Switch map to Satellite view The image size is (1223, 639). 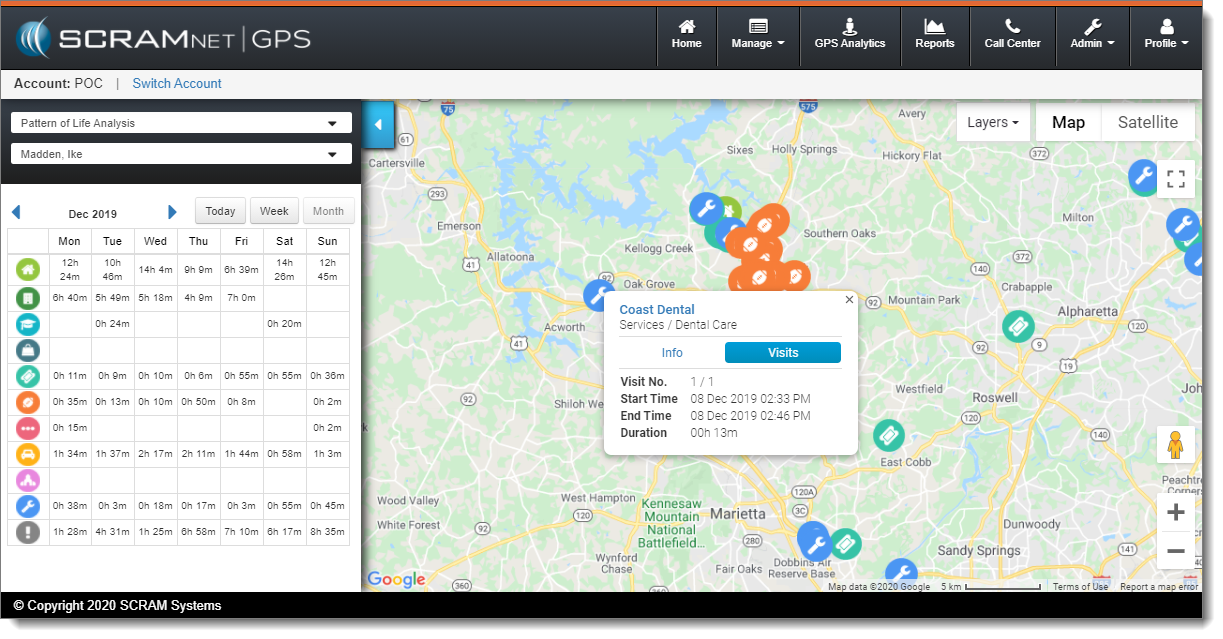pyautogui.click(x=1147, y=123)
